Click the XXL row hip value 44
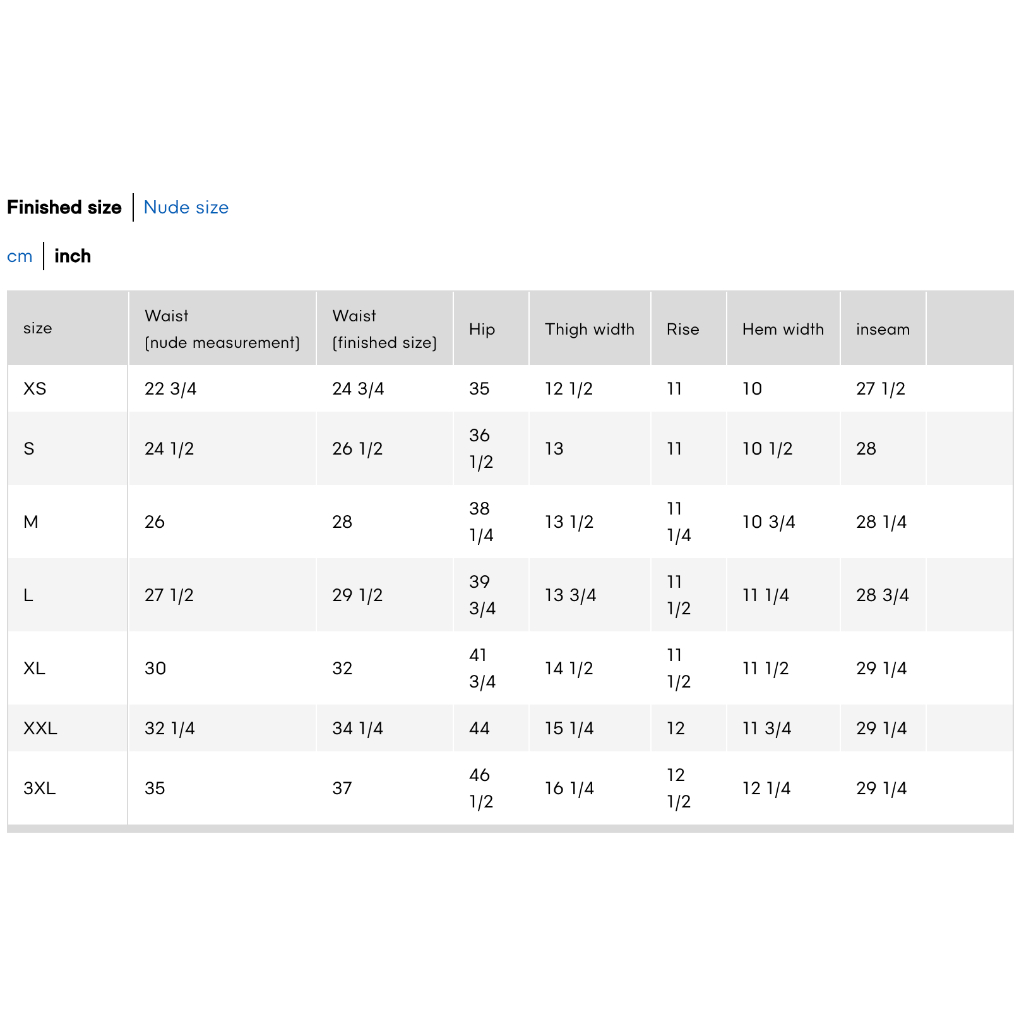The width and height of the screenshot is (1024, 1024). 479,728
